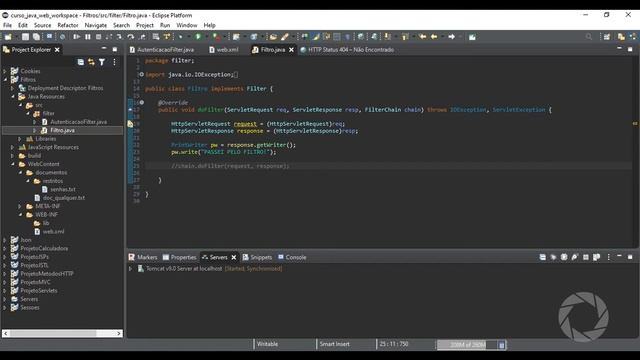Minimize the Project Explorer panel

[104, 49]
